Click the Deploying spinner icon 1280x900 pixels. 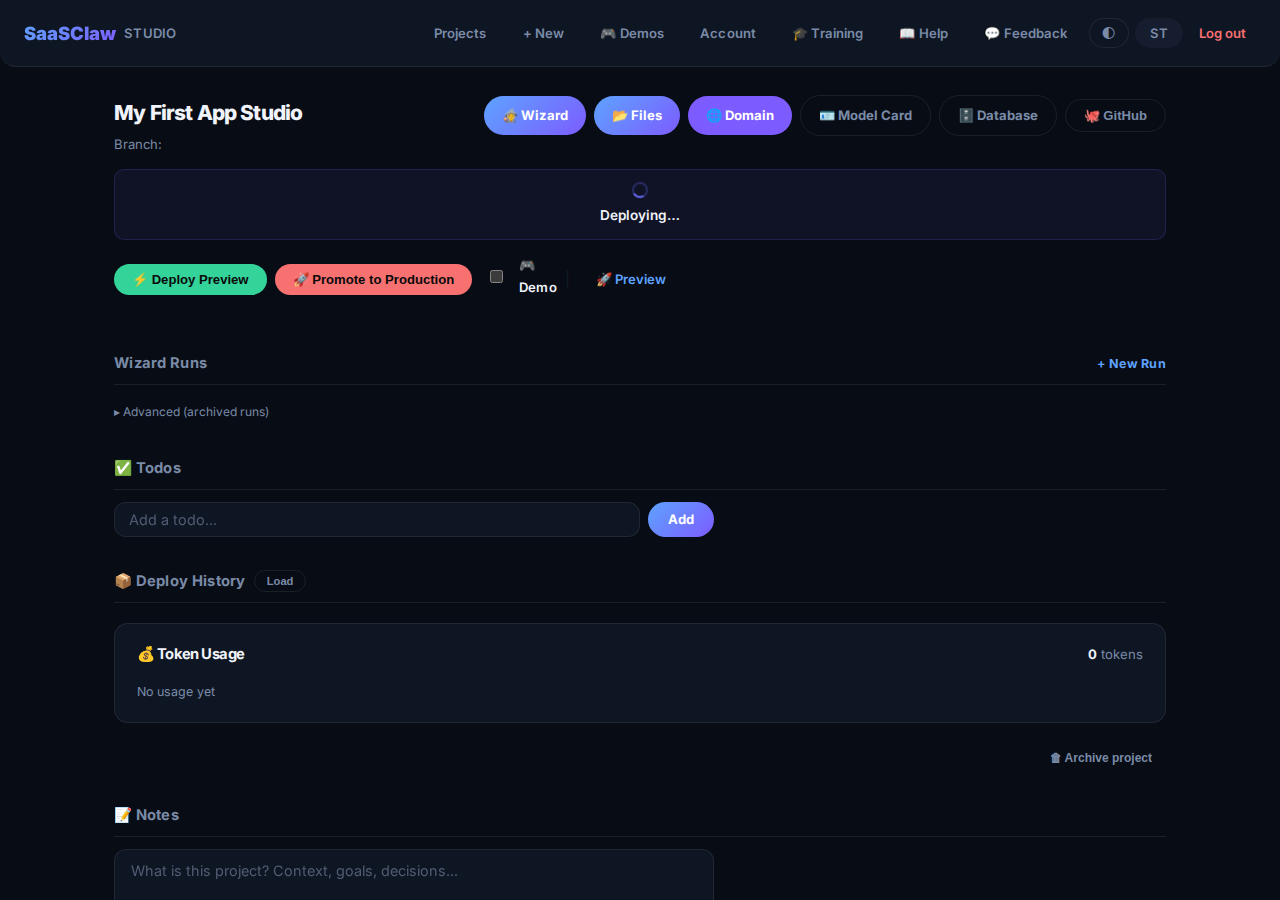point(640,190)
